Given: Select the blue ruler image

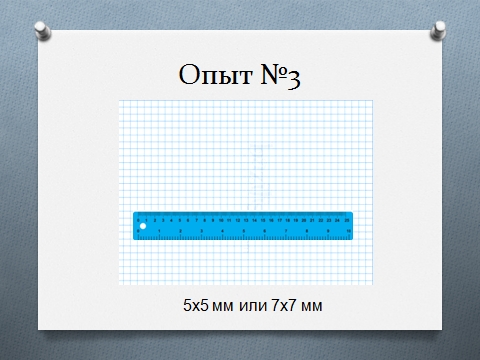Looking at the screenshot, I should pyautogui.click(x=243, y=226).
